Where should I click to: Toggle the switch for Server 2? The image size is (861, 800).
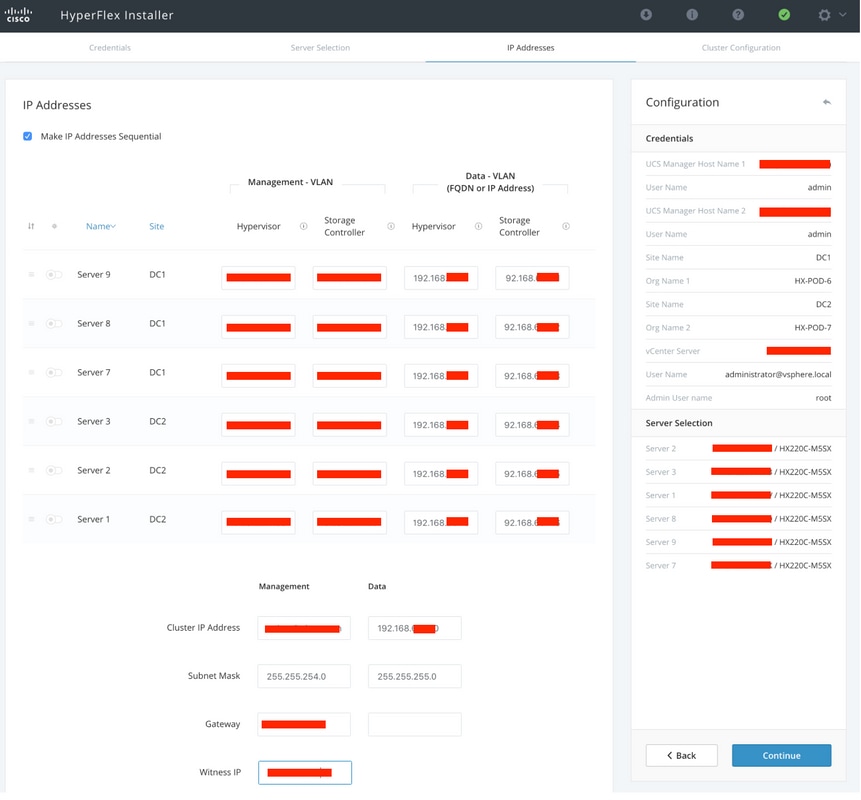pos(54,470)
